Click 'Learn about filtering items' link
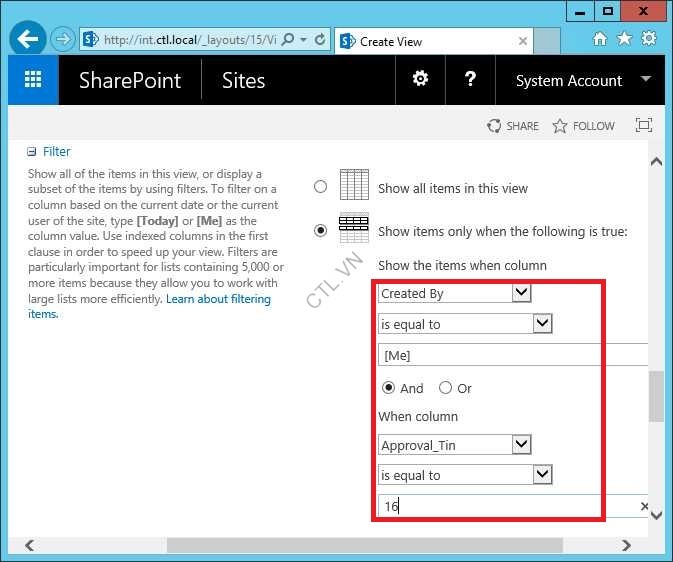This screenshot has width=673, height=562. pos(218,300)
